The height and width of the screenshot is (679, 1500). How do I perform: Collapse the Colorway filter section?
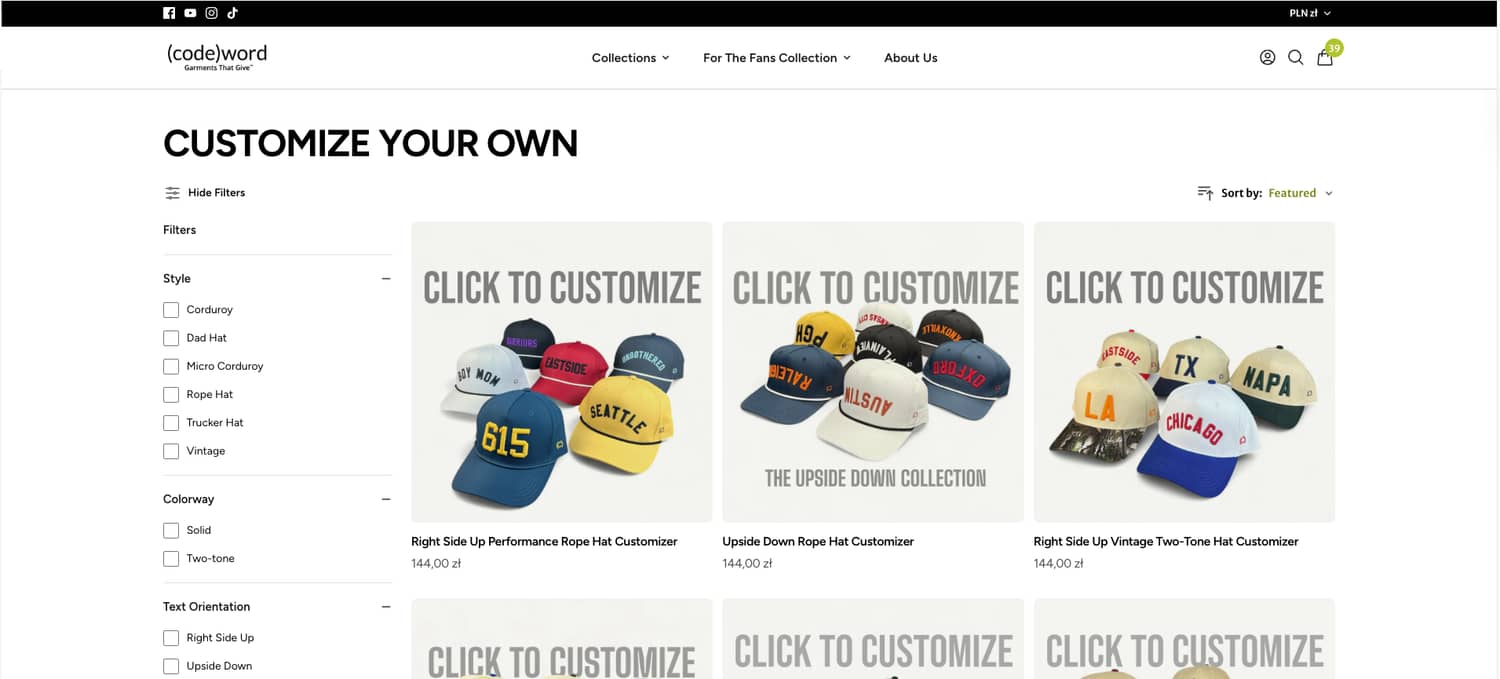point(386,499)
